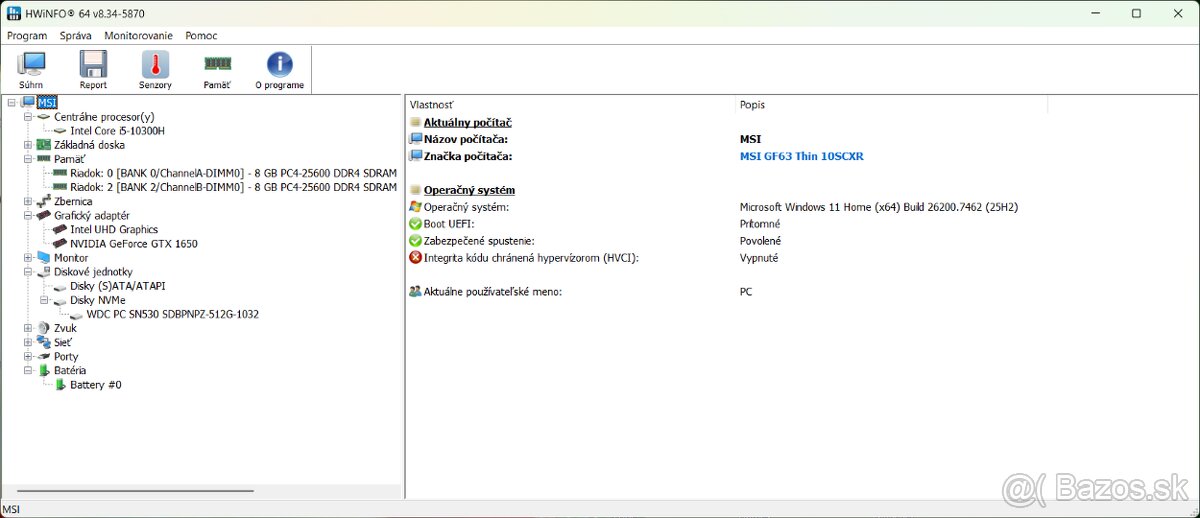This screenshot has width=1200, height=518.
Task: Click the ports icon beside Porty
Action: click(44, 356)
